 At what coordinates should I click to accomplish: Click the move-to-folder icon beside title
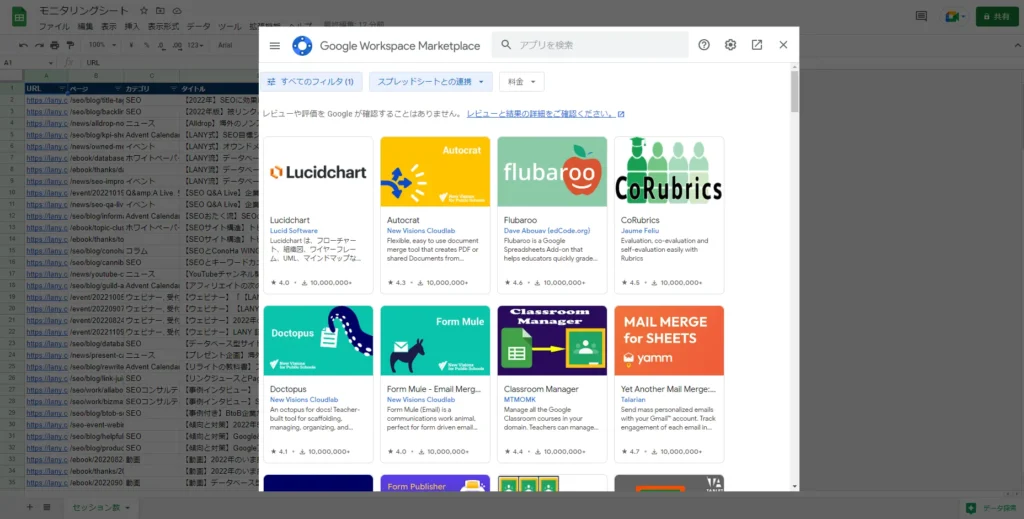160,11
